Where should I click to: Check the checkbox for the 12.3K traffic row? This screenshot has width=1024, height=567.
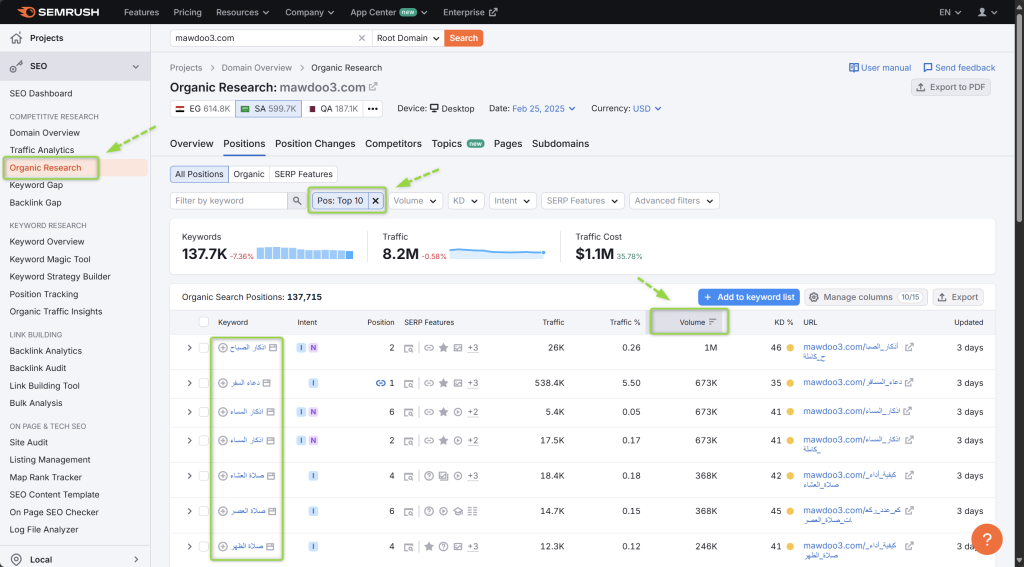click(x=204, y=546)
